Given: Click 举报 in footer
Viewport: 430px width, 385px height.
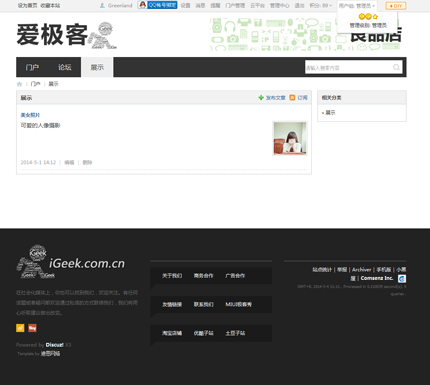Looking at the screenshot, I should [x=342, y=270].
